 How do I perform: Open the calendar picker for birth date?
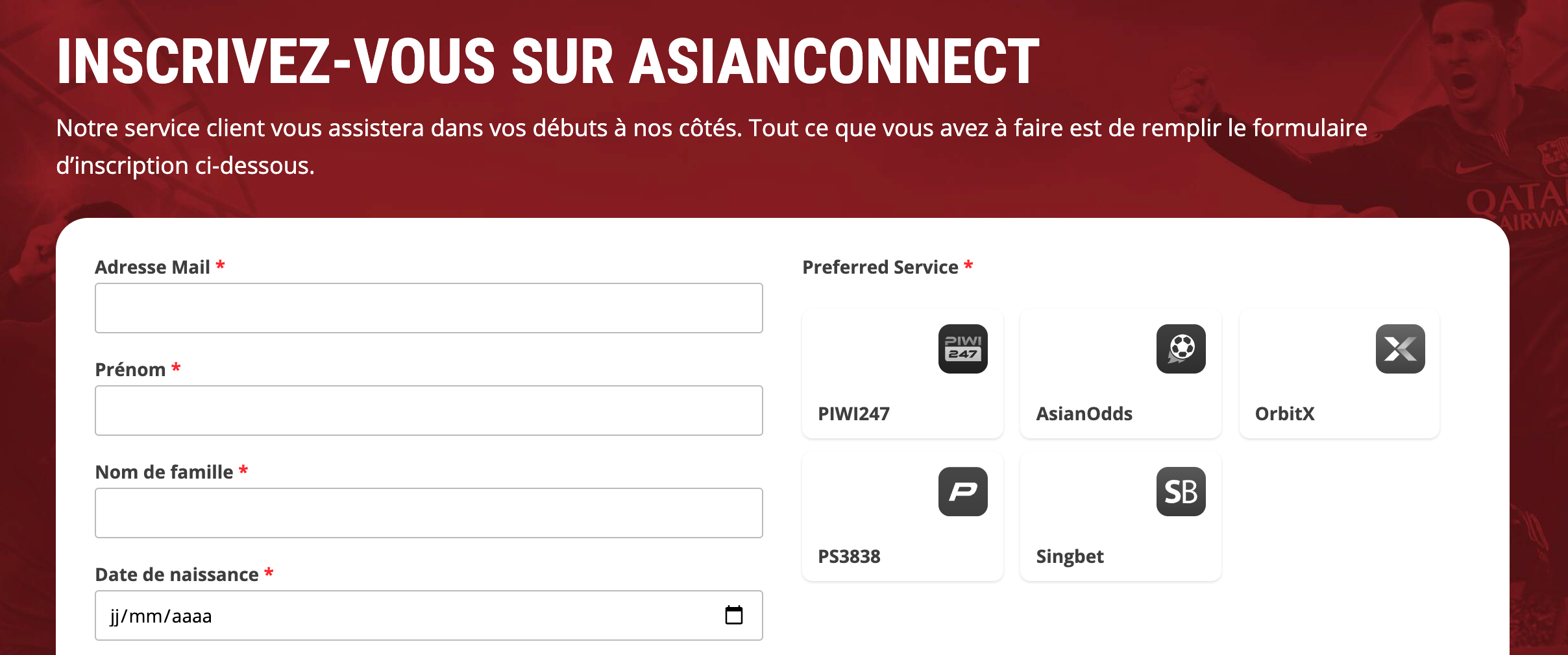point(733,615)
